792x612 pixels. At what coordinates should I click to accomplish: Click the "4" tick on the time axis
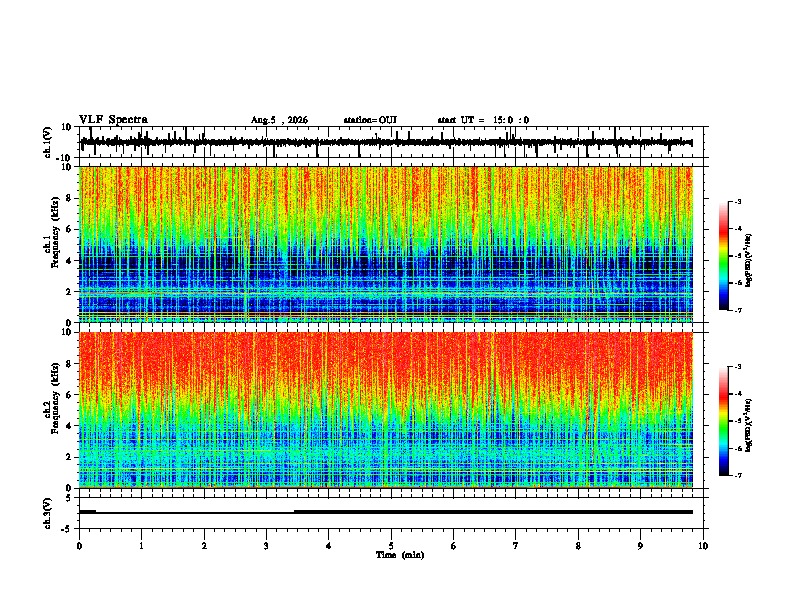328,546
